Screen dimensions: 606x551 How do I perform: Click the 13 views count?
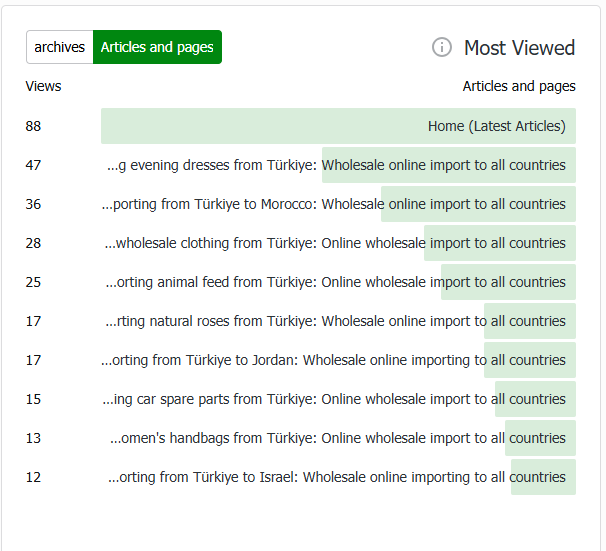[33, 439]
